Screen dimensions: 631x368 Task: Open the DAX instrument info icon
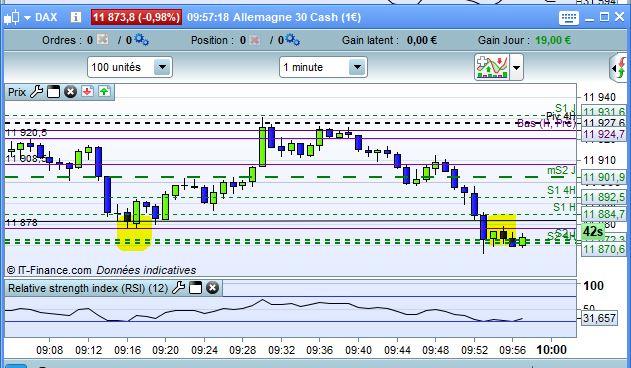pos(76,17)
